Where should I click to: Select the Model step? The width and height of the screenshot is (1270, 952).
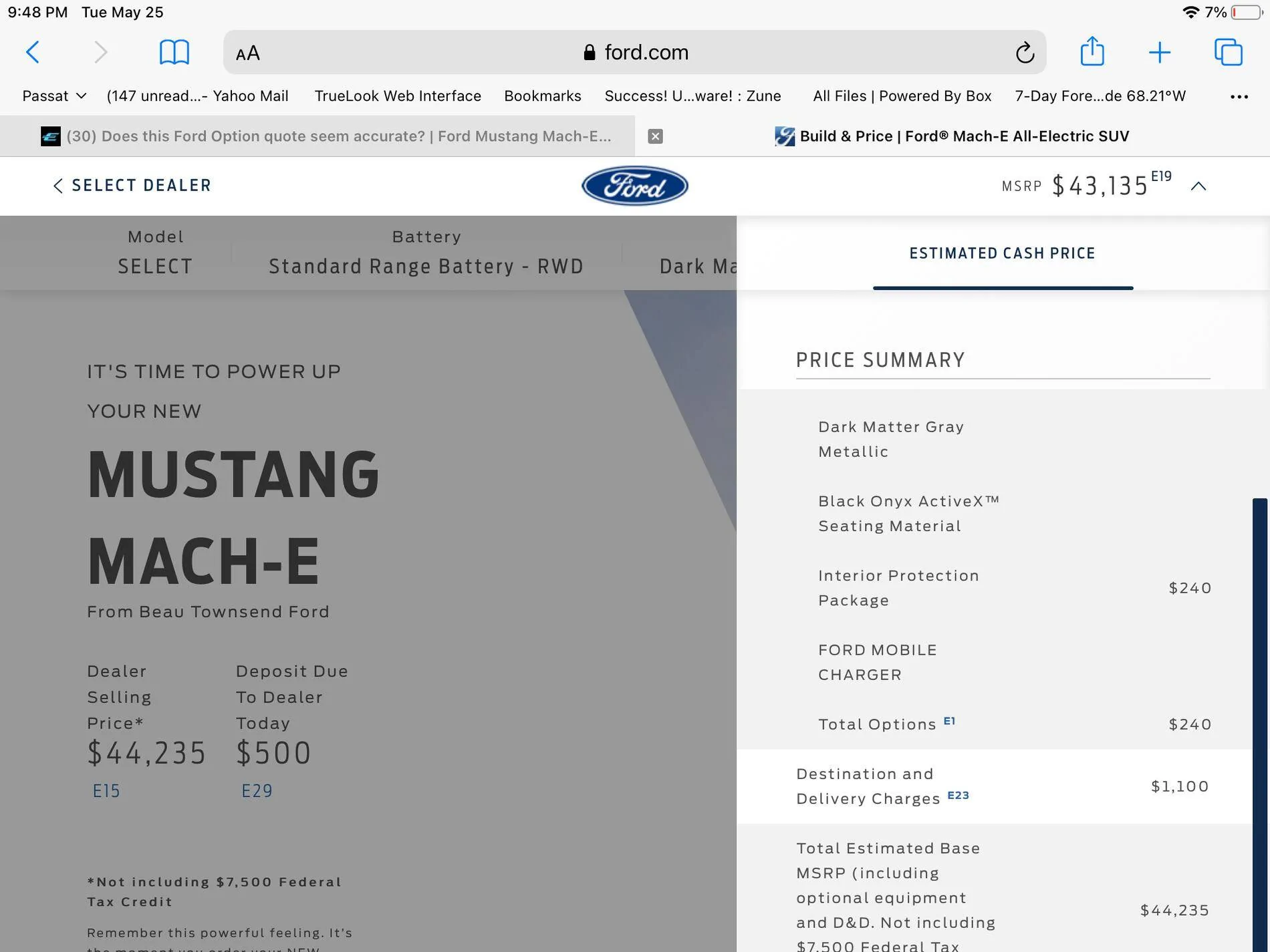155,253
